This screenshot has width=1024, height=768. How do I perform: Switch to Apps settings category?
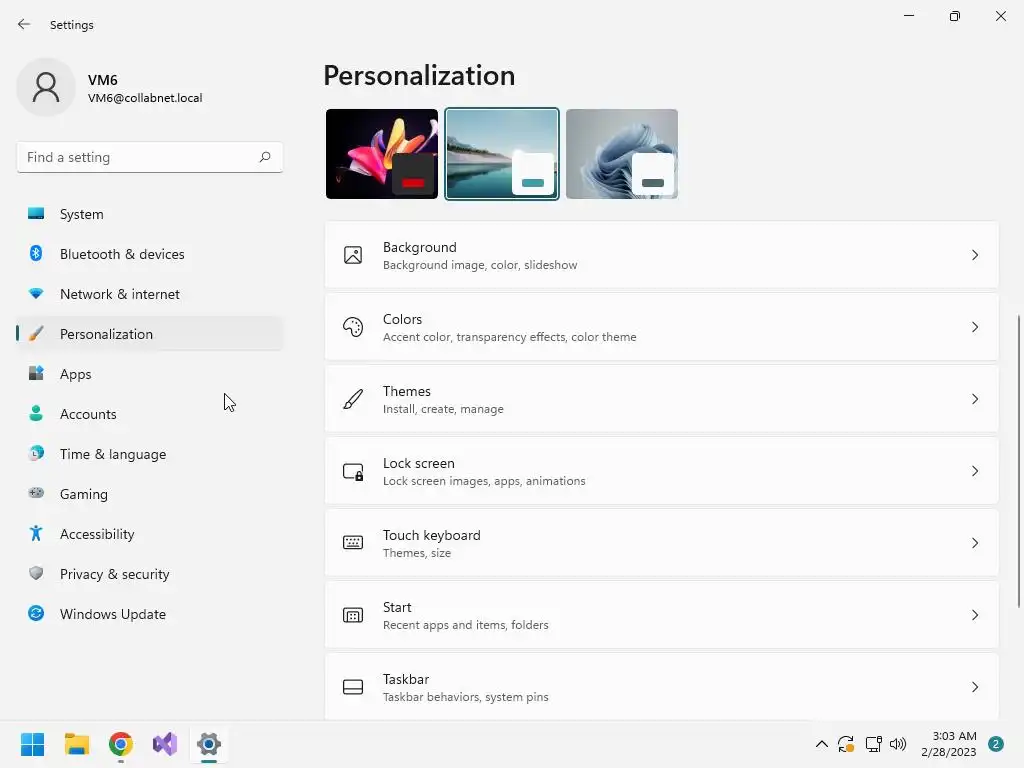click(x=150, y=374)
